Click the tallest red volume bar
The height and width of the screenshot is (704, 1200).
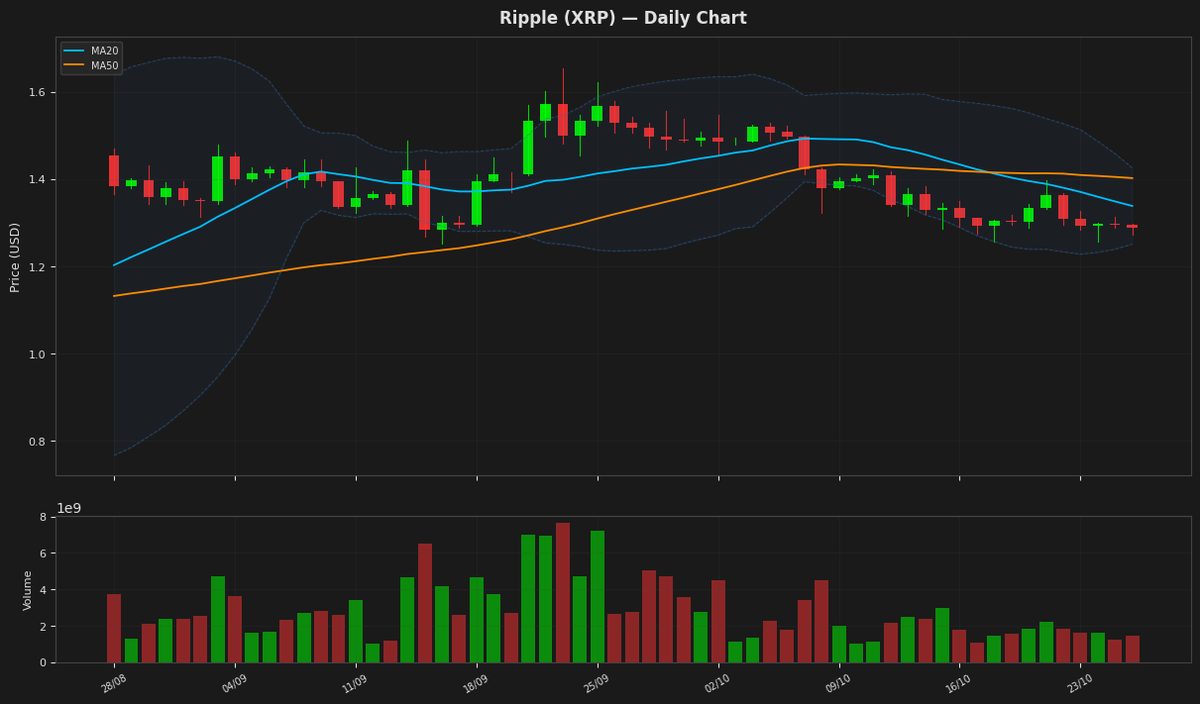563,592
